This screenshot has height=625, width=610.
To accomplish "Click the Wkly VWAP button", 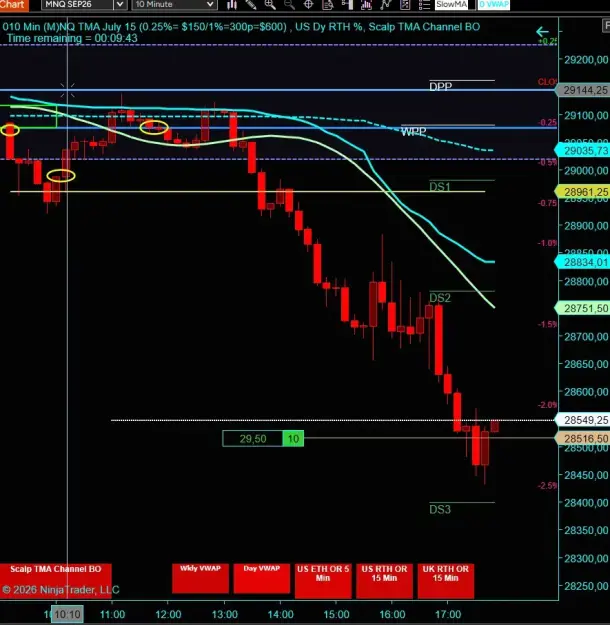I will pos(201,578).
